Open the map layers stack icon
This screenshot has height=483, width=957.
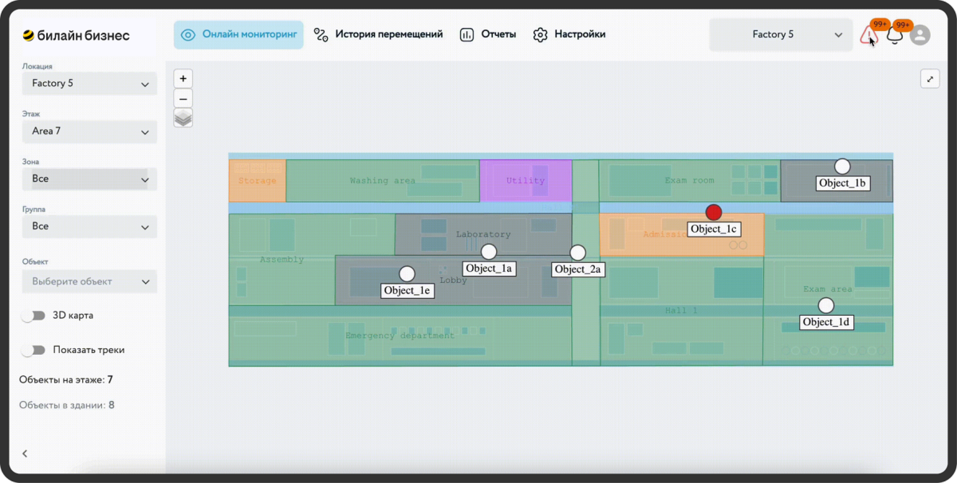183,119
